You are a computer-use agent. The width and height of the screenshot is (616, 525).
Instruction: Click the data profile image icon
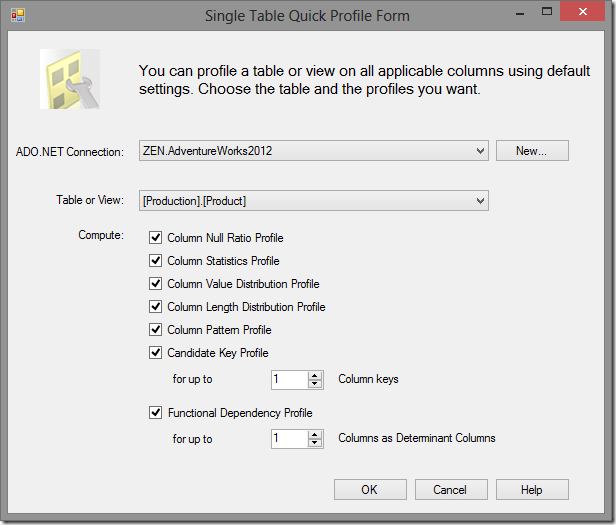[x=67, y=79]
